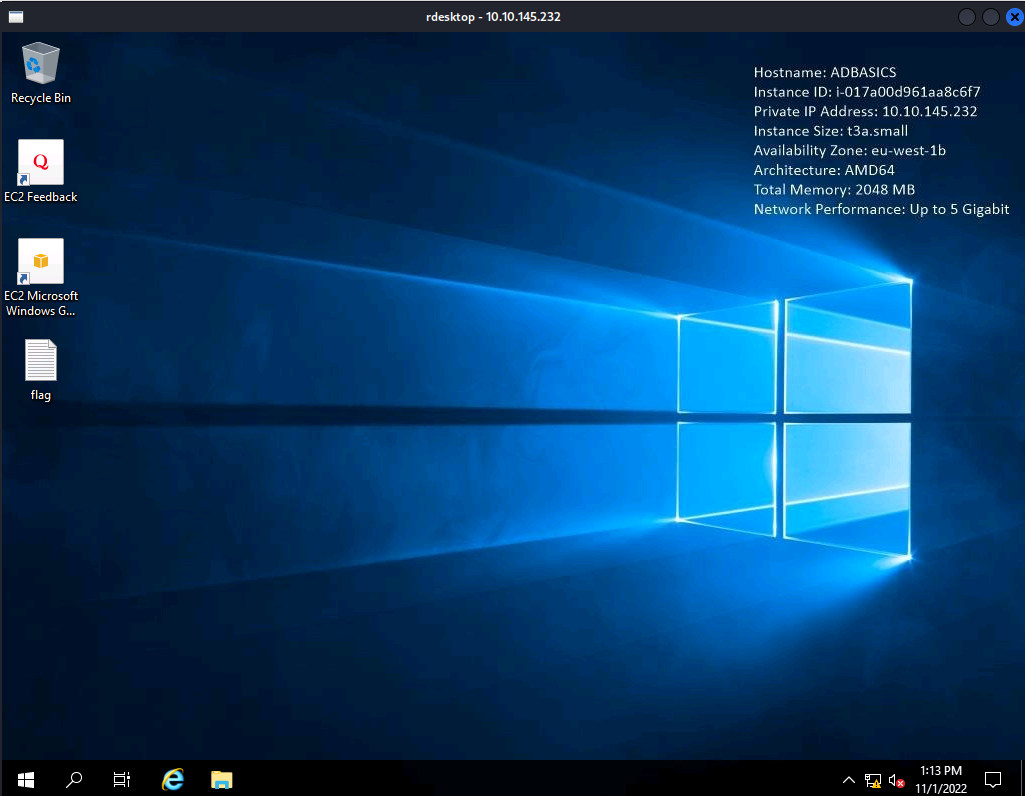Open the Recycle Bin desktop icon
This screenshot has width=1025, height=796.
(x=40, y=64)
